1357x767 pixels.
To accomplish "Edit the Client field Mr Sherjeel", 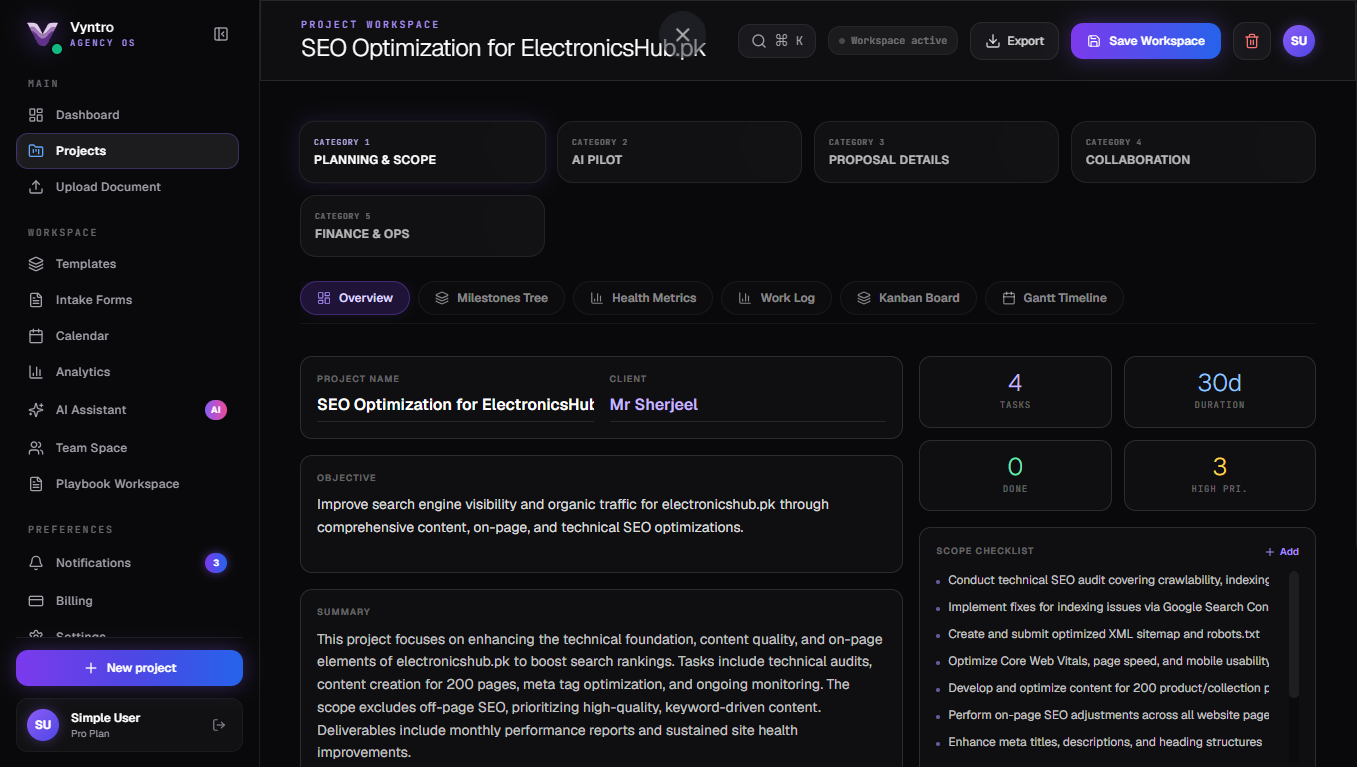I will [x=747, y=405].
